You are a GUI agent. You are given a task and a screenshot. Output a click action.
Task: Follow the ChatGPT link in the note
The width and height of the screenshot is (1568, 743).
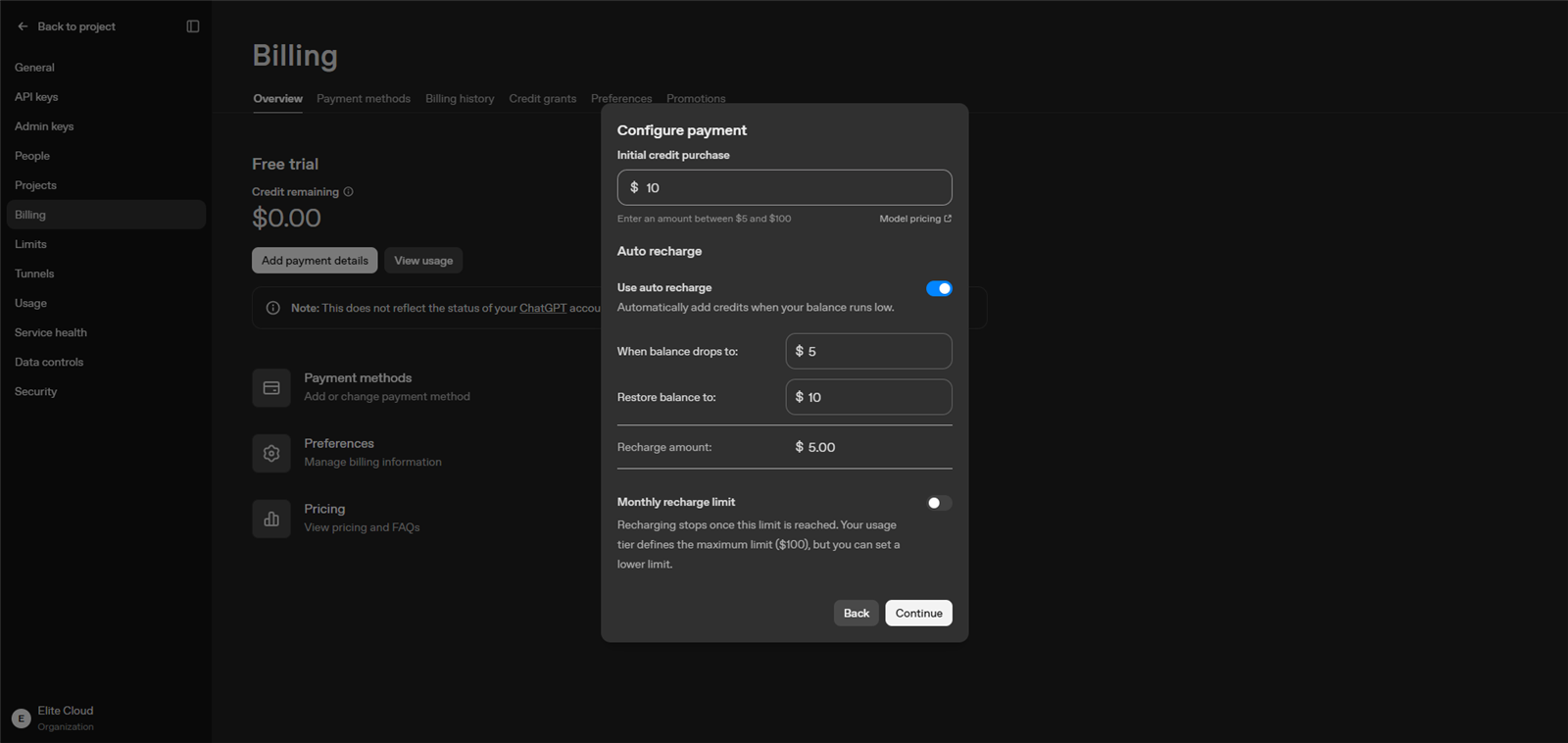543,308
